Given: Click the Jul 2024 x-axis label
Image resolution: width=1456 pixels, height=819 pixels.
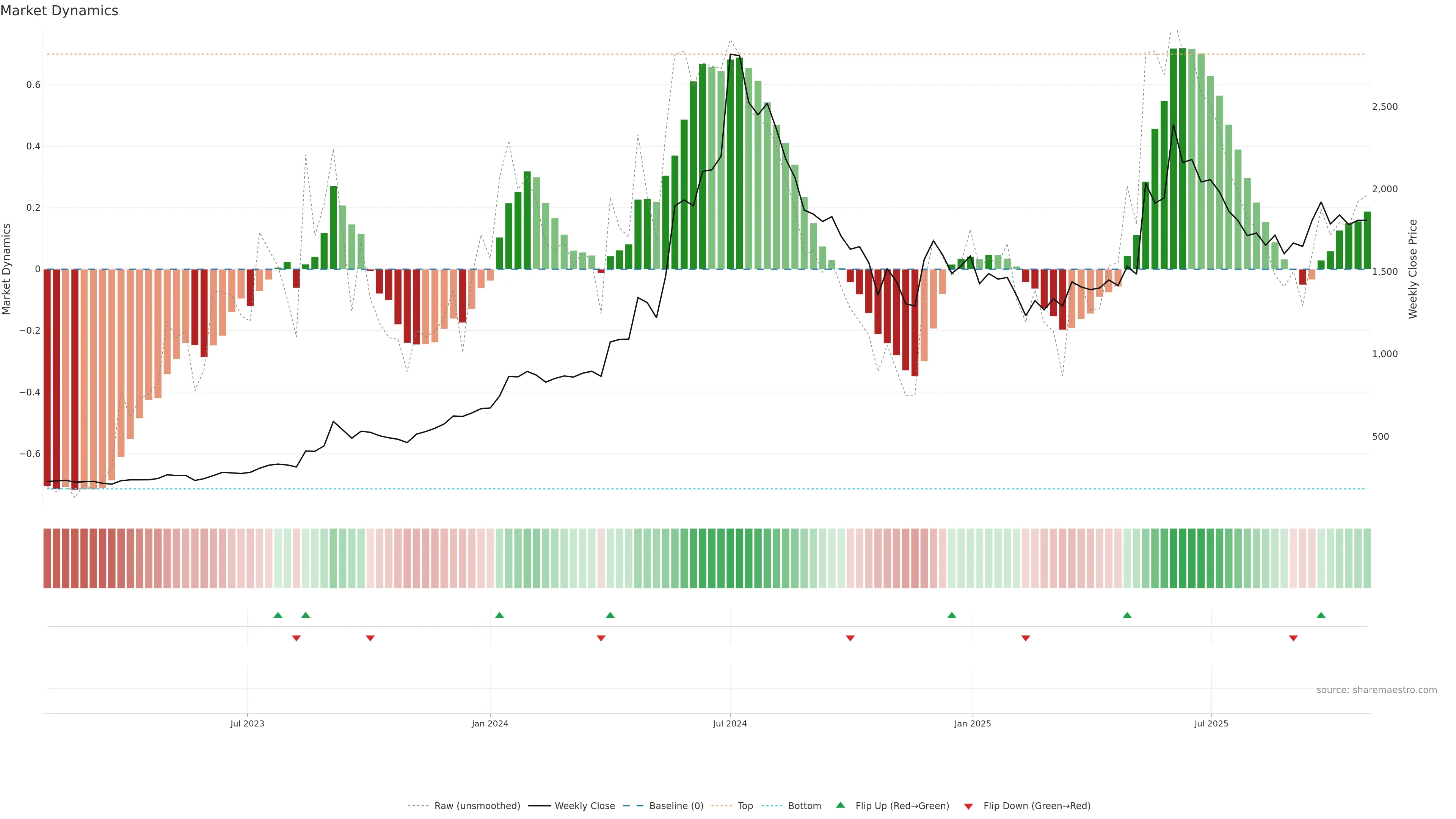Looking at the screenshot, I should 730,723.
